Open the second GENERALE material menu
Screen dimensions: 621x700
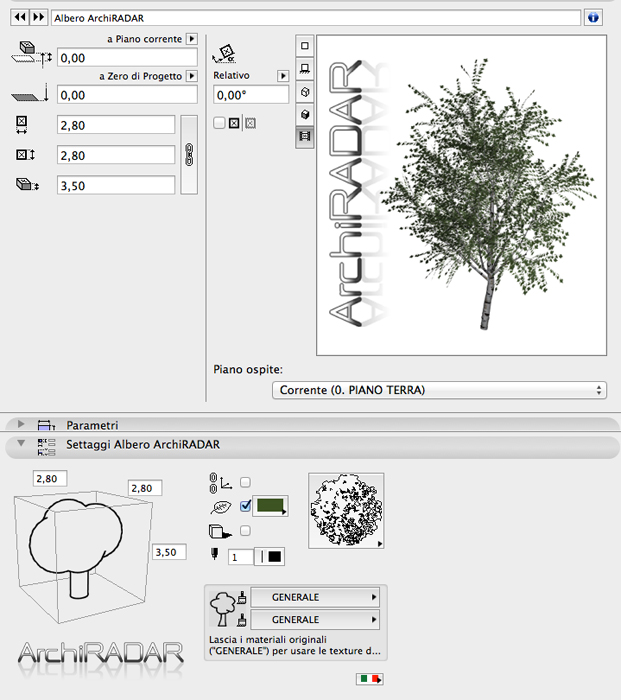[316, 619]
